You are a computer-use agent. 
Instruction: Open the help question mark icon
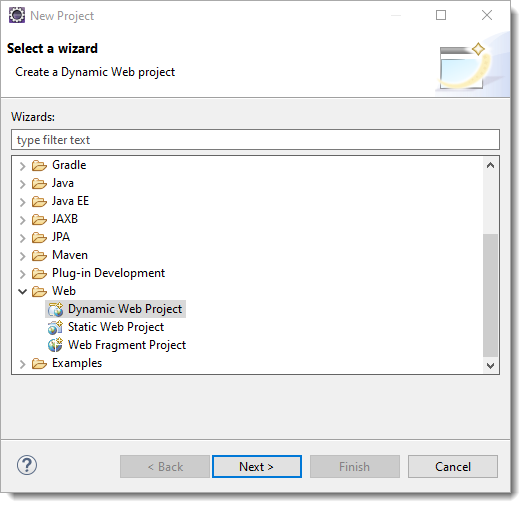click(27, 465)
